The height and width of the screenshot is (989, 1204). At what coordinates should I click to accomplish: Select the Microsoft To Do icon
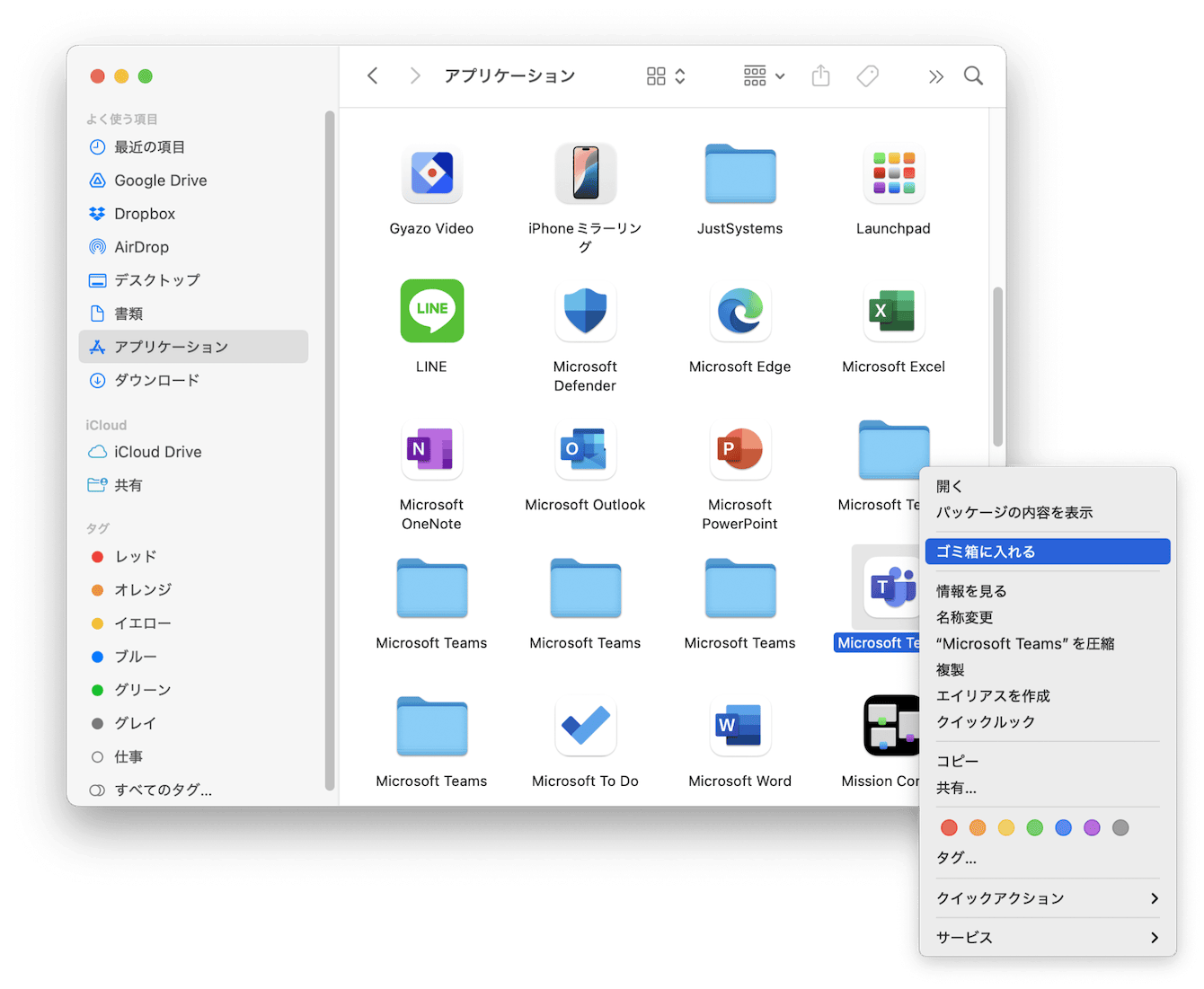pos(585,726)
